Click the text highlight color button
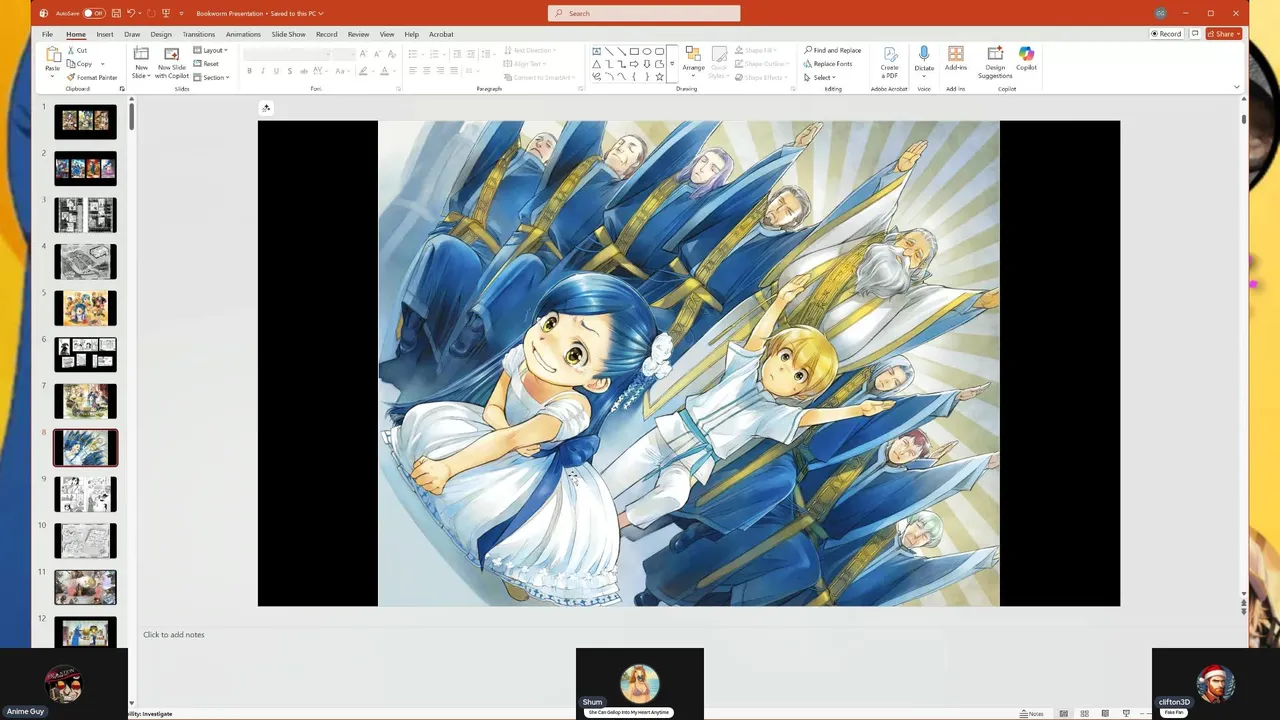The width and height of the screenshot is (1280, 720). coord(363,71)
